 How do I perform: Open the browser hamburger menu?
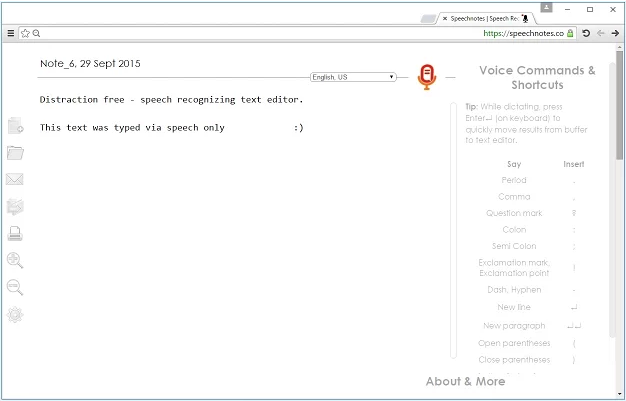(x=11, y=33)
